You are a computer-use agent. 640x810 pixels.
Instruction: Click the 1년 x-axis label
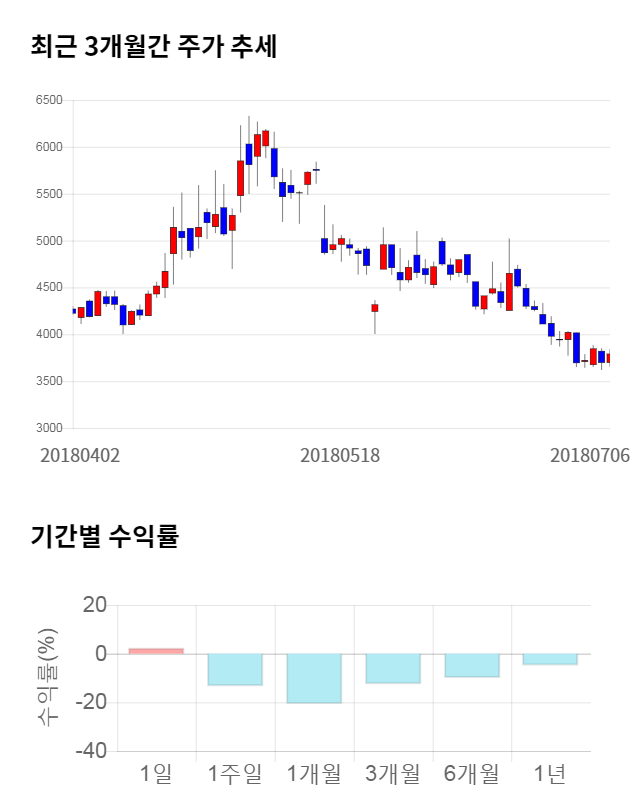550,773
